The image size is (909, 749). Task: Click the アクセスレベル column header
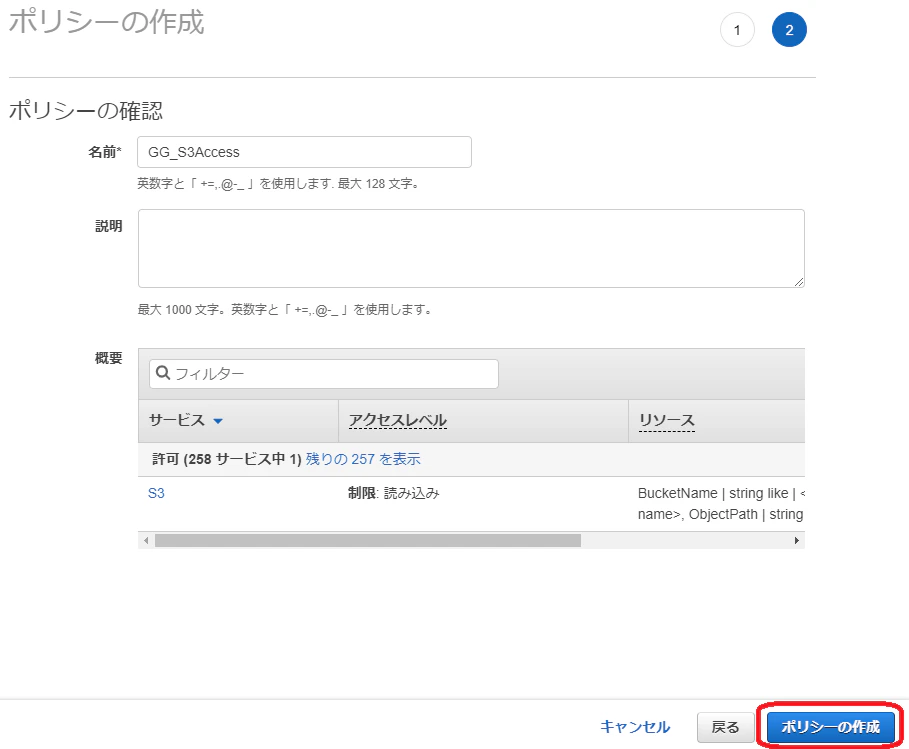tap(398, 420)
